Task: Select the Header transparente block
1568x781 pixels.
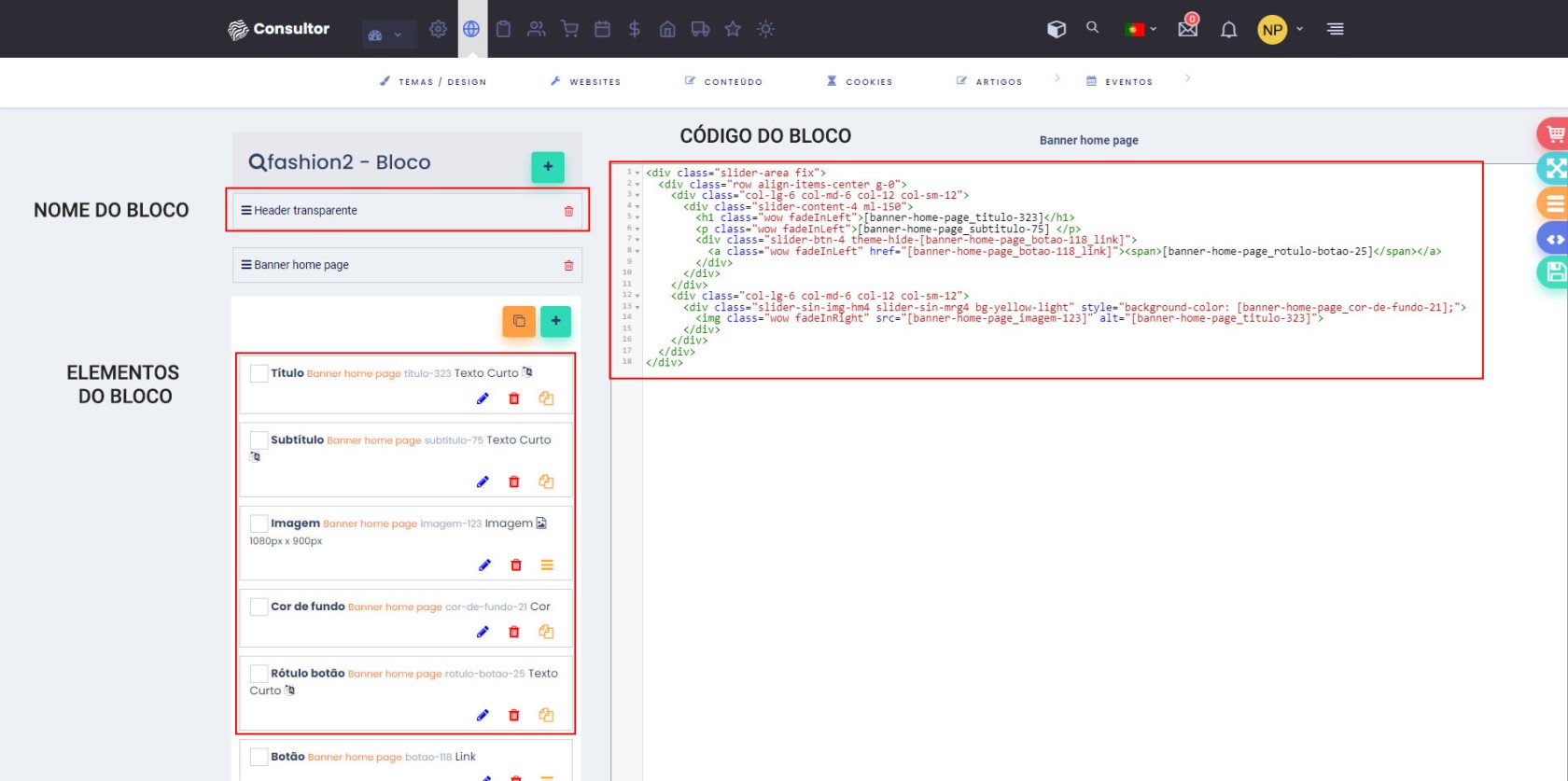Action: [407, 210]
